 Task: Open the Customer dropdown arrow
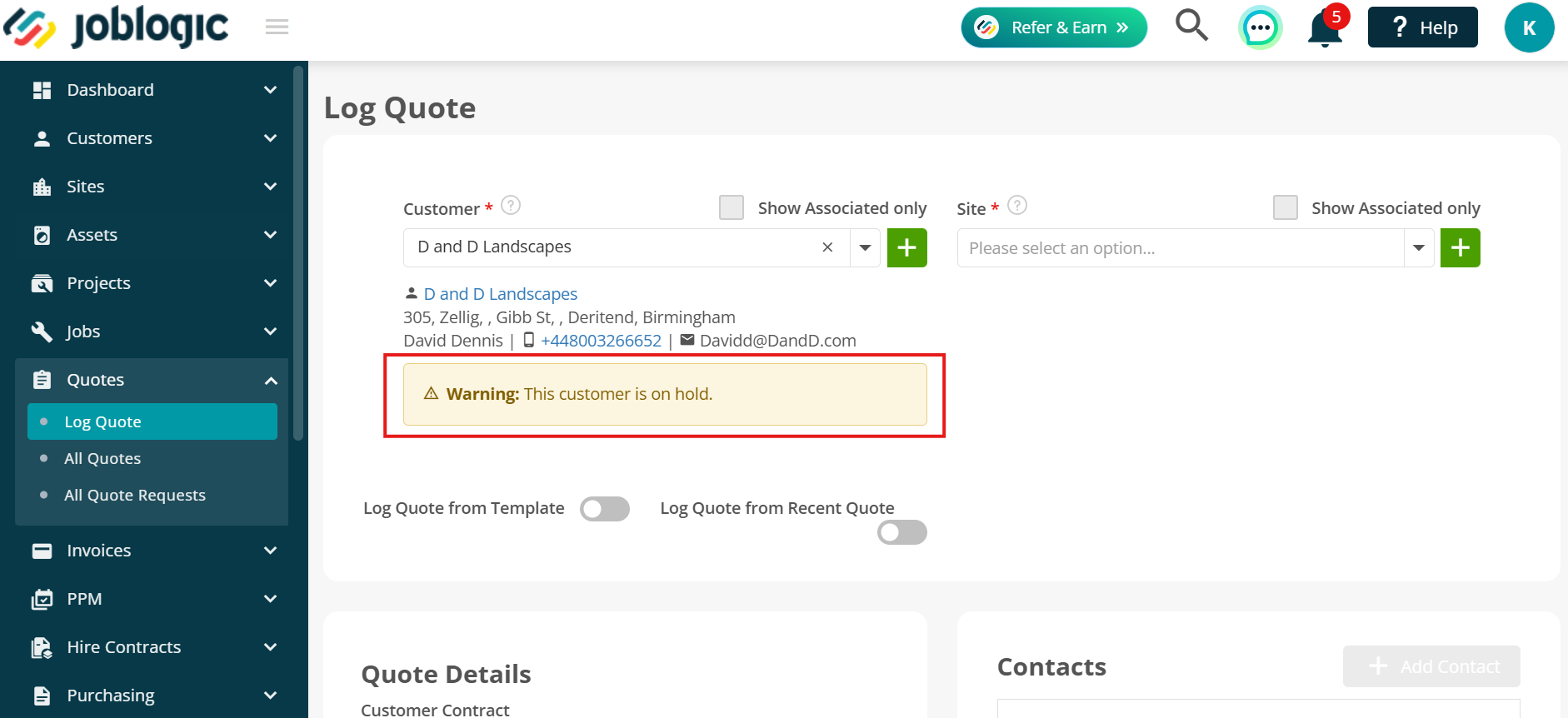point(865,248)
